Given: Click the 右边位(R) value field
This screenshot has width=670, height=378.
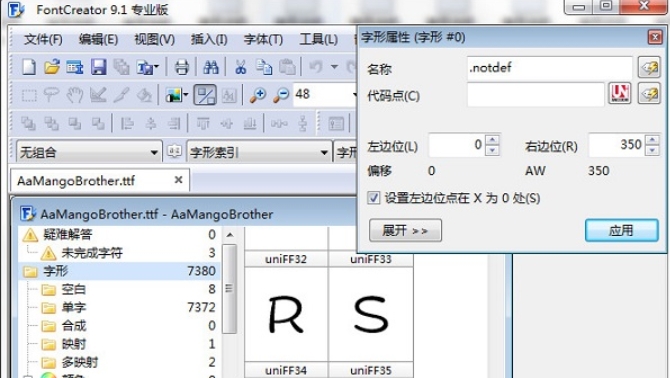Looking at the screenshot, I should point(617,145).
